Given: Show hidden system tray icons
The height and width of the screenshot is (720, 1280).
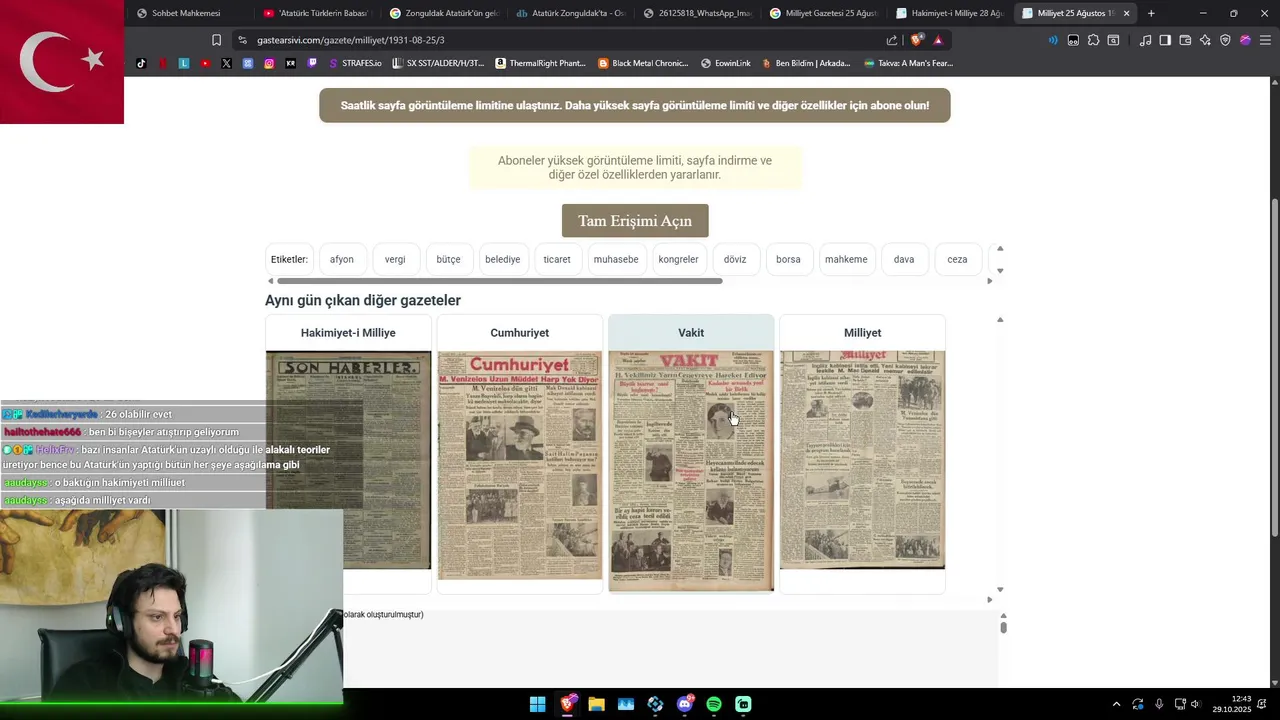Looking at the screenshot, I should pos(1116,704).
